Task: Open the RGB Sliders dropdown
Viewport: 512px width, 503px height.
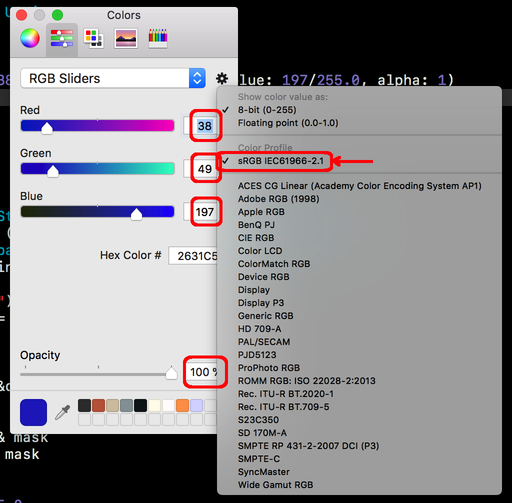Action: 113,78
